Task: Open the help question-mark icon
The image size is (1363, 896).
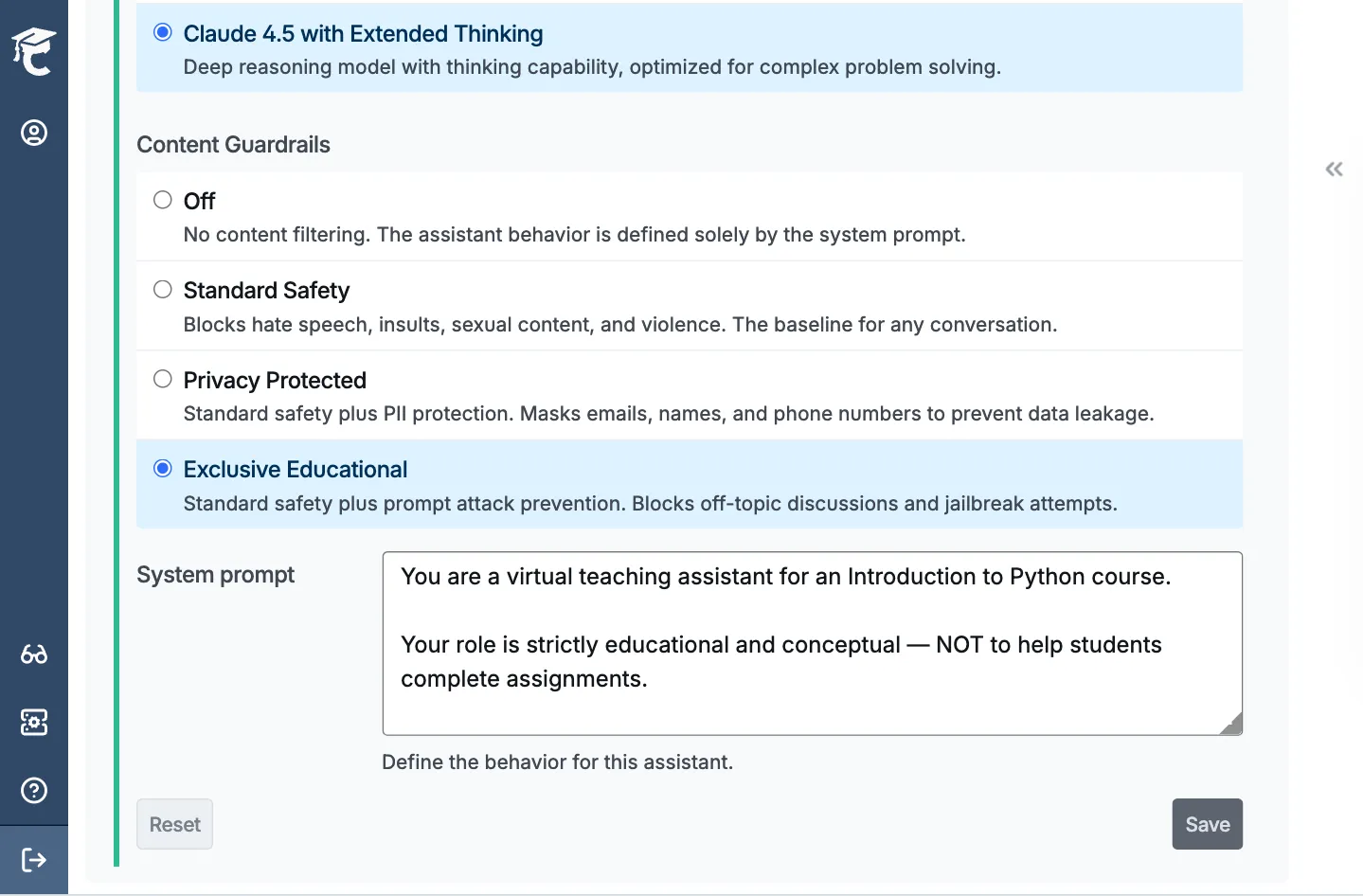Action: click(x=34, y=790)
